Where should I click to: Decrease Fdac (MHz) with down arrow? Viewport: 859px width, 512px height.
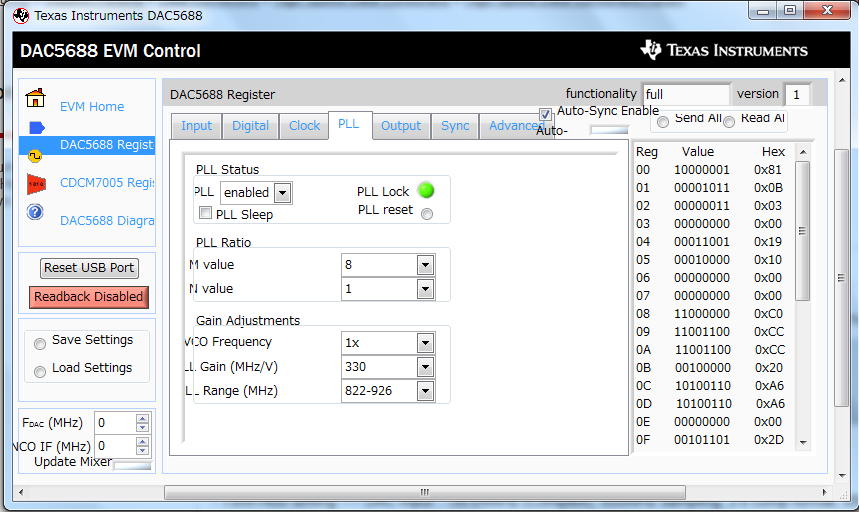pyautogui.click(x=142, y=428)
